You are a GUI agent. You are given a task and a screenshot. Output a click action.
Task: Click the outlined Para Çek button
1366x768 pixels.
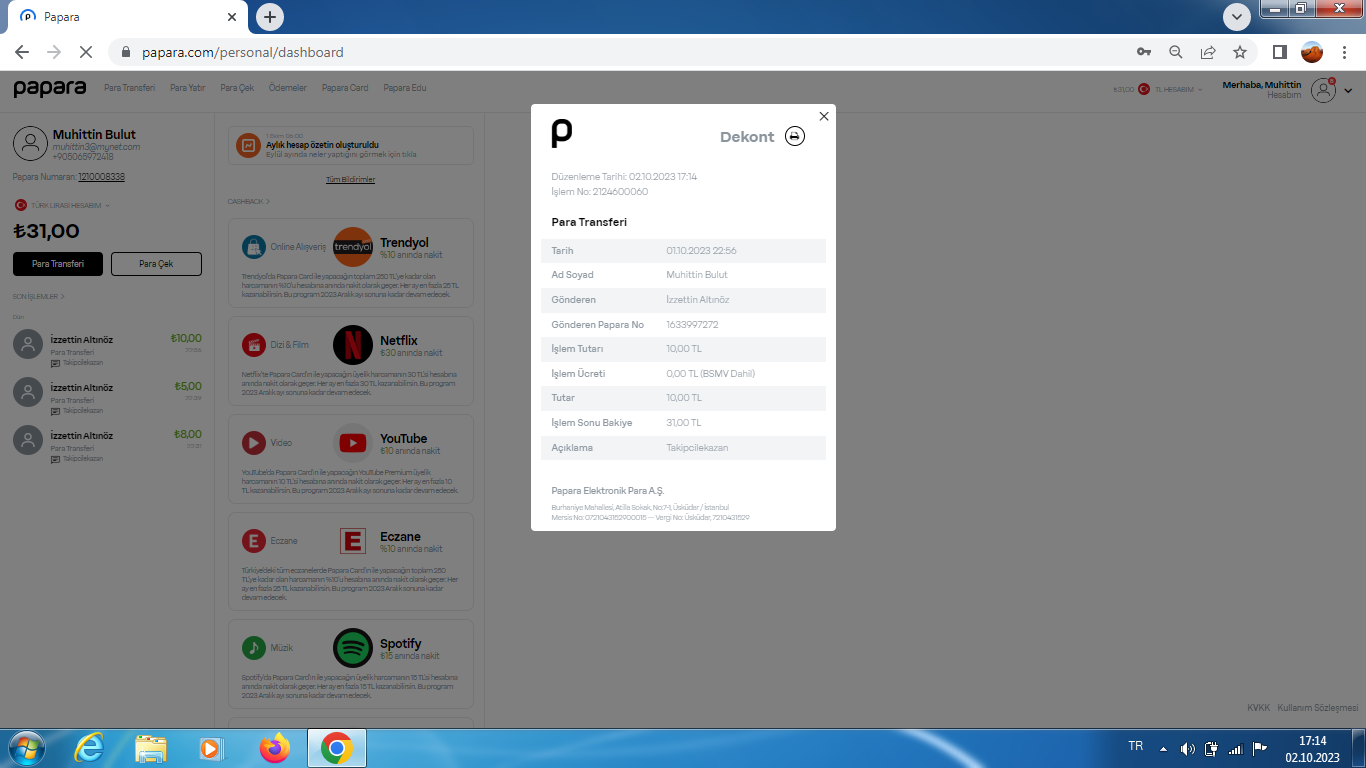[156, 264]
